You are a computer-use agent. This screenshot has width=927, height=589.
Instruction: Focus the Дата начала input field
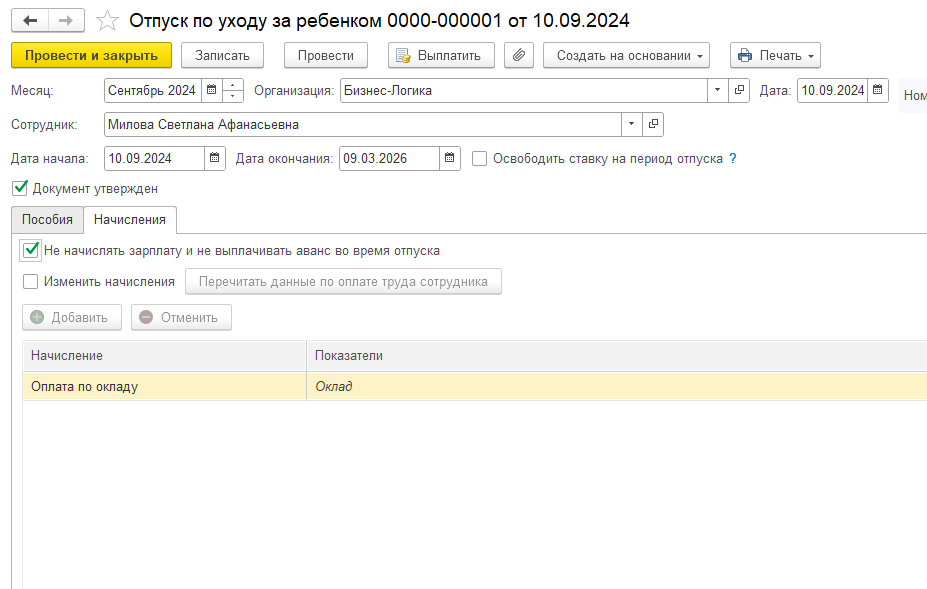(154, 158)
